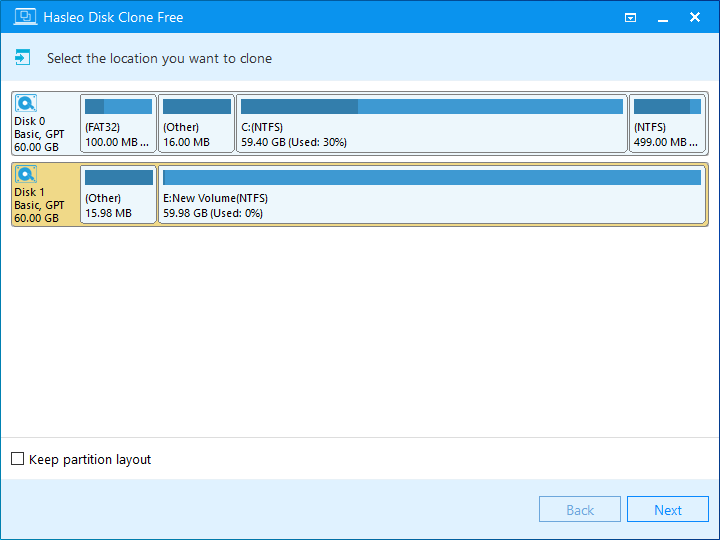The width and height of the screenshot is (720, 540).
Task: Choose the C: NTFS 59.40 GB partition
Action: [x=431, y=134]
